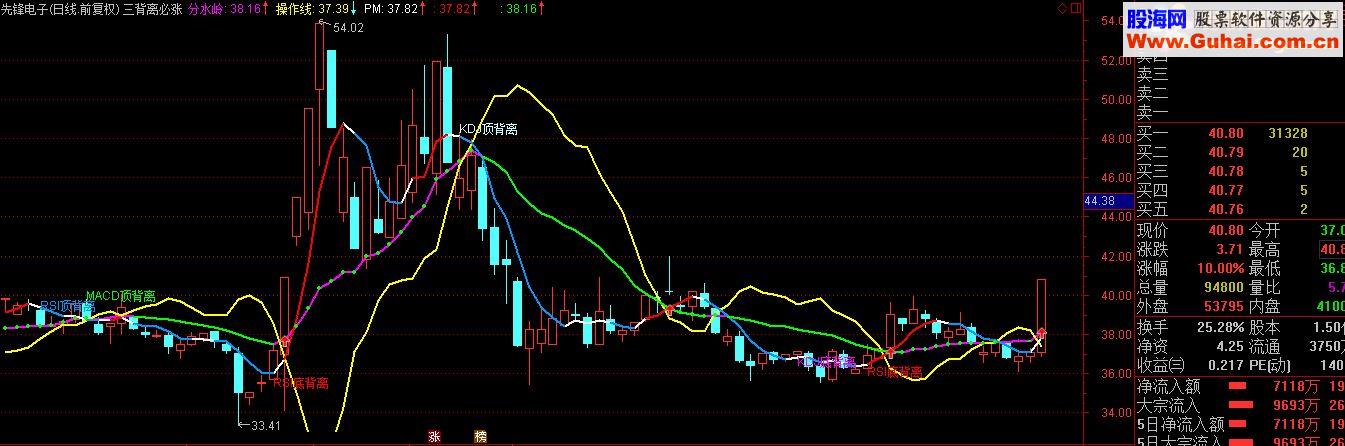Click the chart title 先锋电子(日线 前复权)
The height and width of the screenshot is (446, 1345).
coord(61,8)
